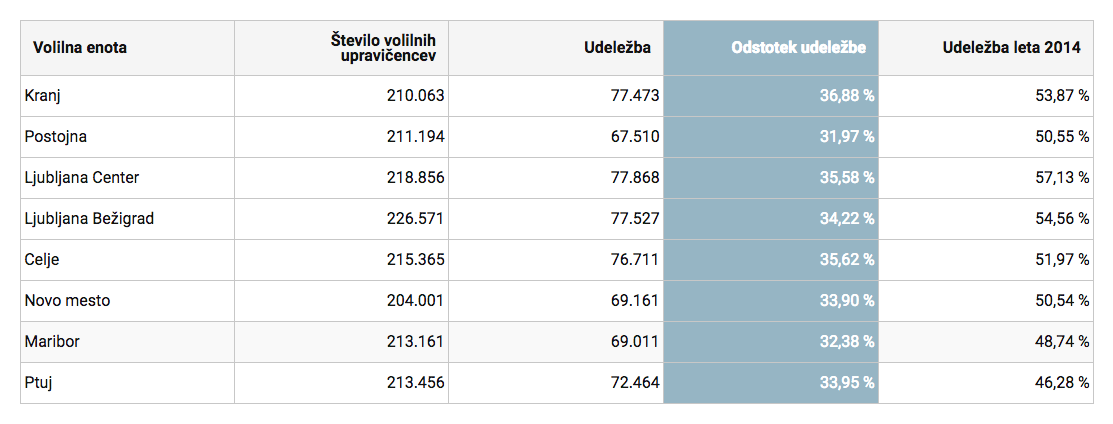Click Ljubljana Center's turnout value 77.868

point(629,178)
